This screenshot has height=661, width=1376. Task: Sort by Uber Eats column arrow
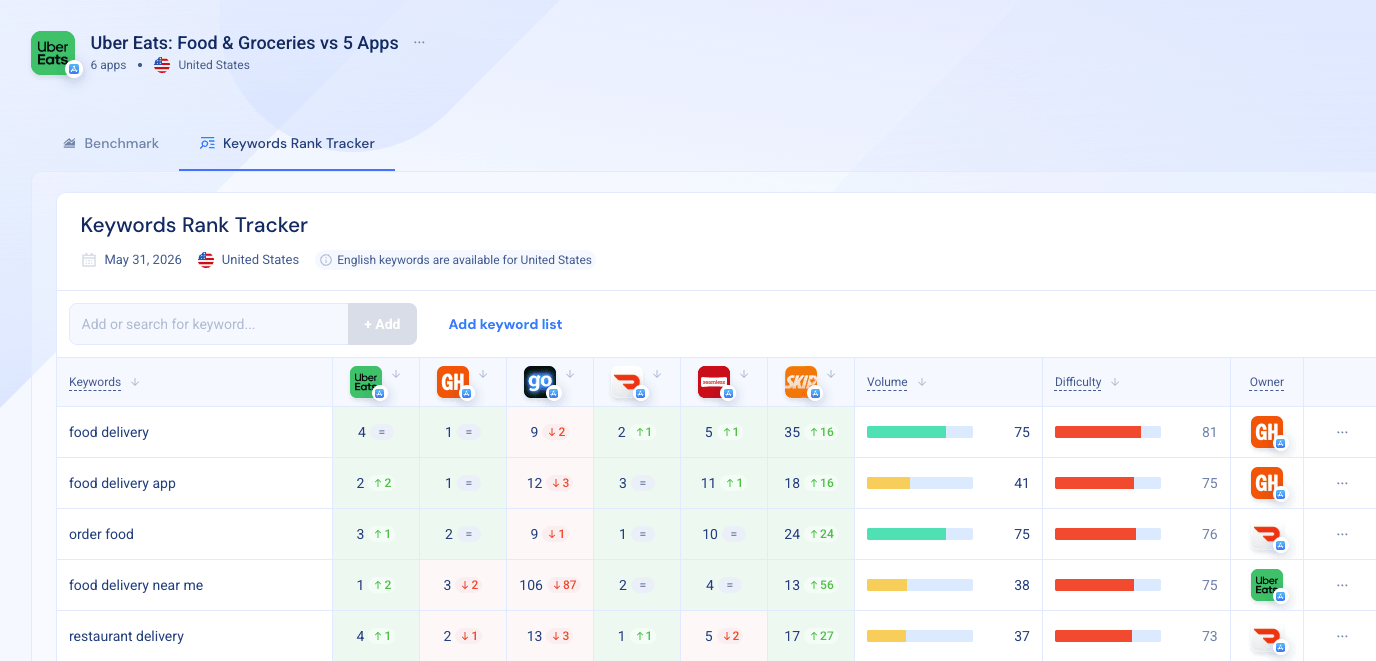tap(396, 374)
